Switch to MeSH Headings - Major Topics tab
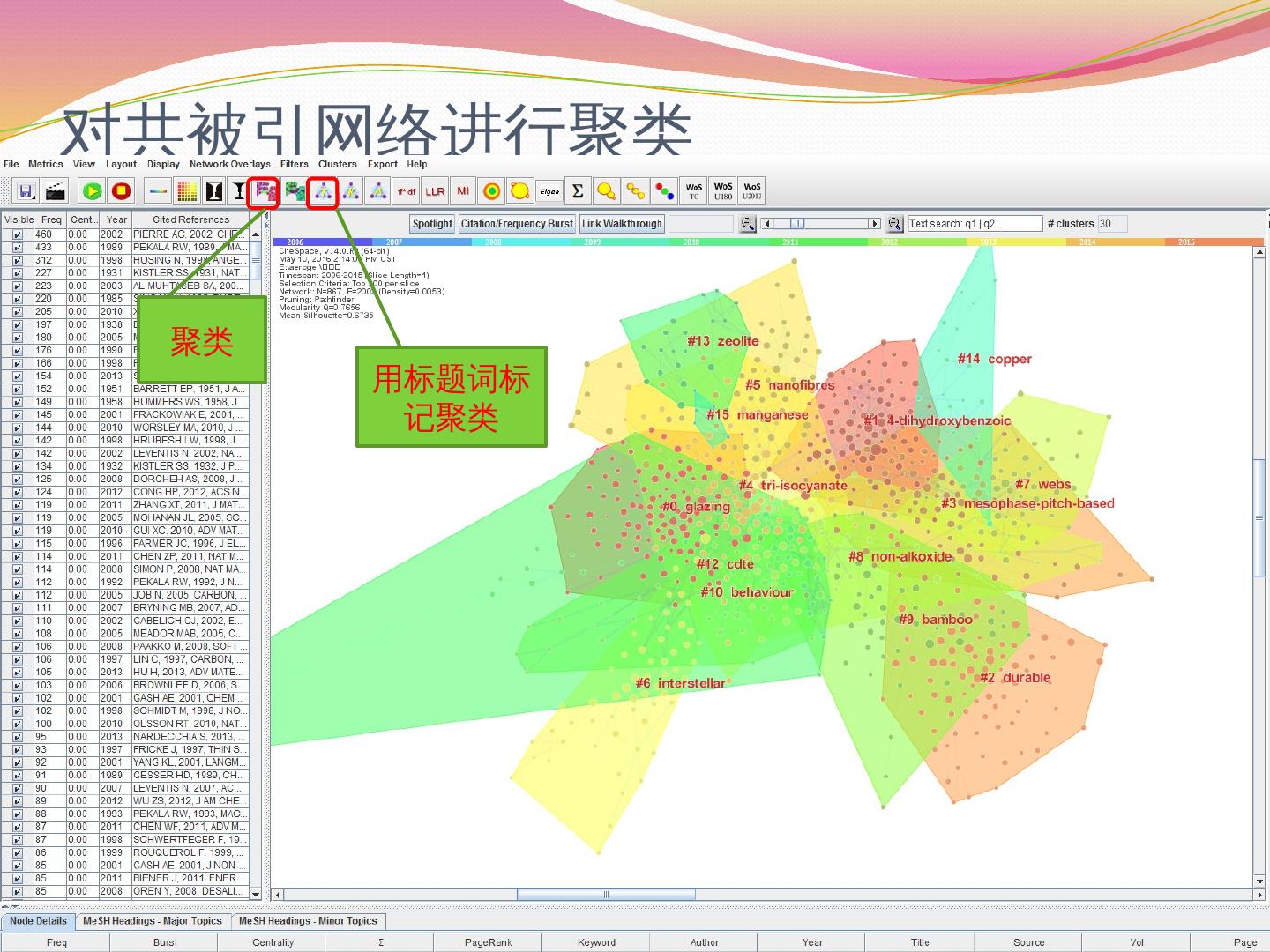Screen dimensions: 1270x952 click(x=153, y=921)
